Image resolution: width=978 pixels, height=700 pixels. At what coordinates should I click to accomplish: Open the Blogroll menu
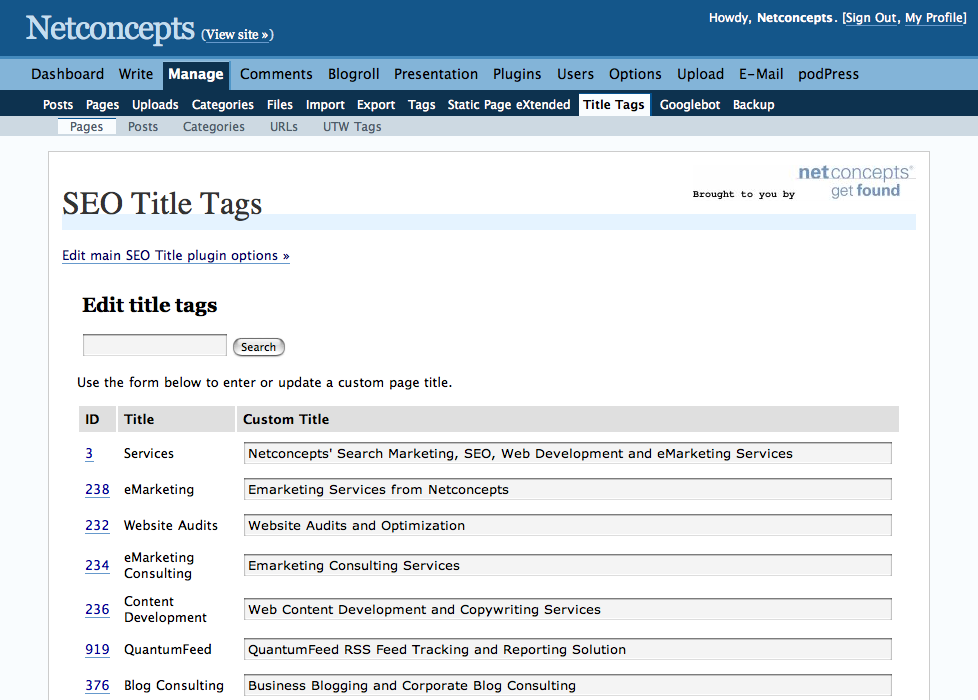[x=354, y=74]
